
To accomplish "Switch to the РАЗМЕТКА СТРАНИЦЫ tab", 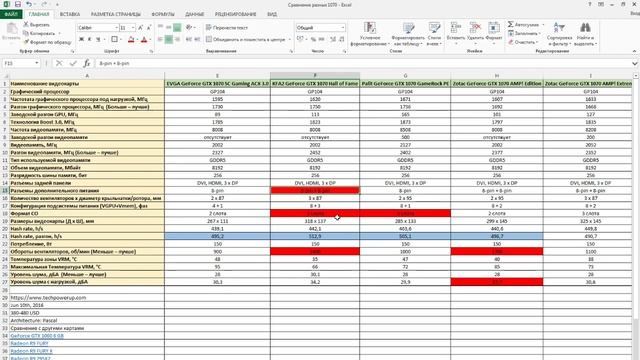I will point(116,14).
